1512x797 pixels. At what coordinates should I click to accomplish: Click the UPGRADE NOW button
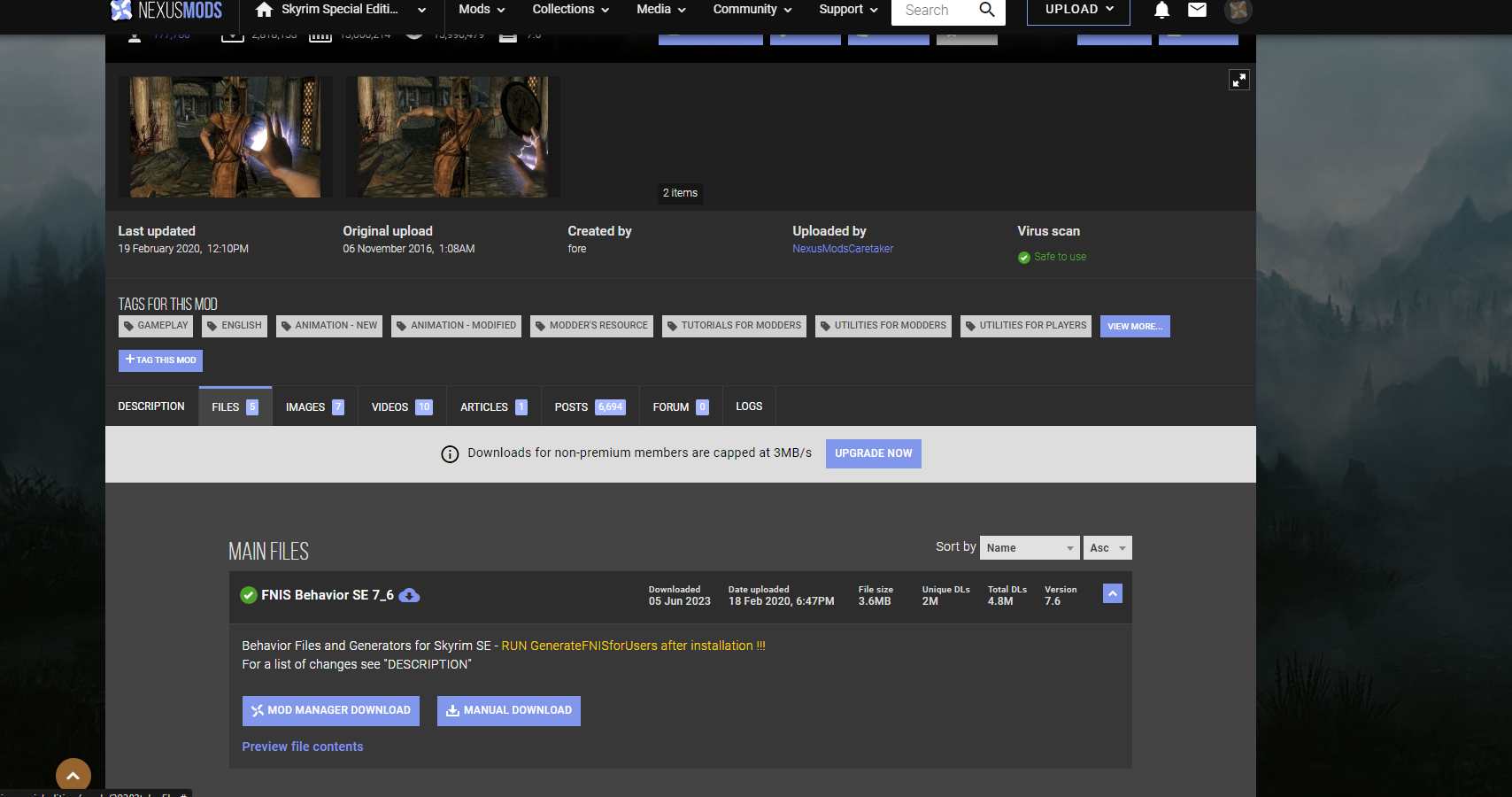point(874,453)
